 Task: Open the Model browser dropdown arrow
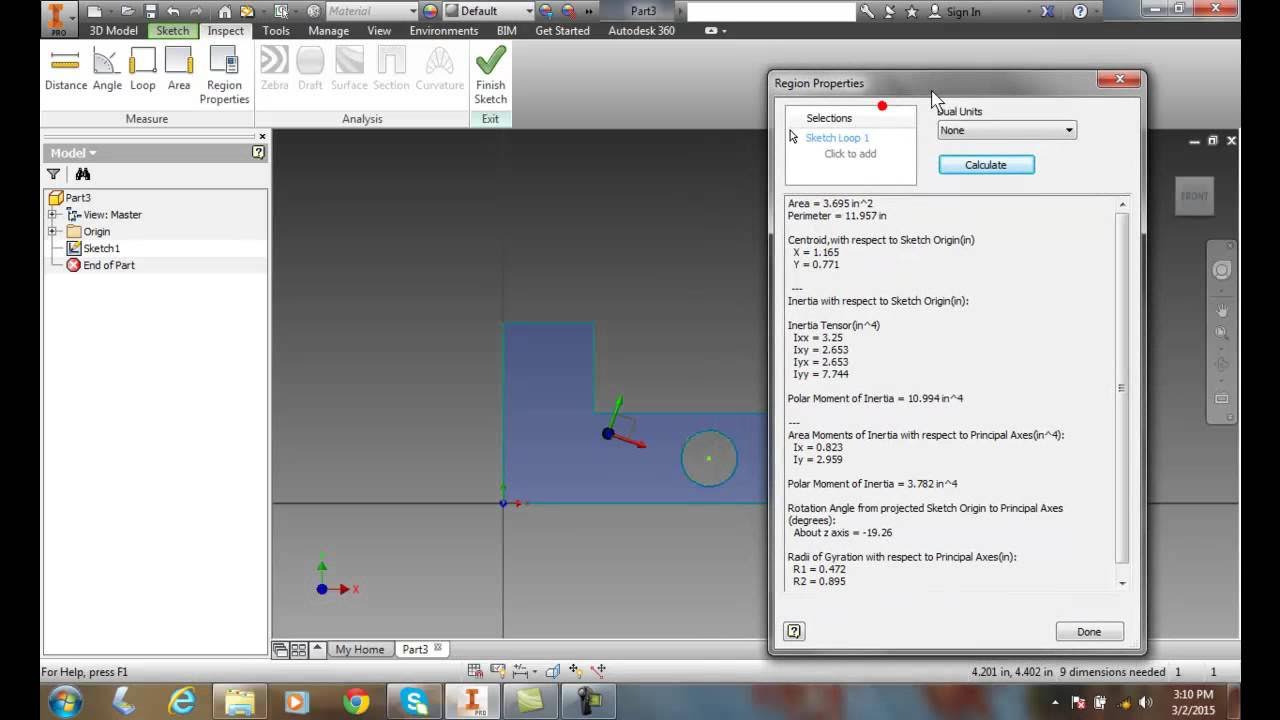pos(93,153)
